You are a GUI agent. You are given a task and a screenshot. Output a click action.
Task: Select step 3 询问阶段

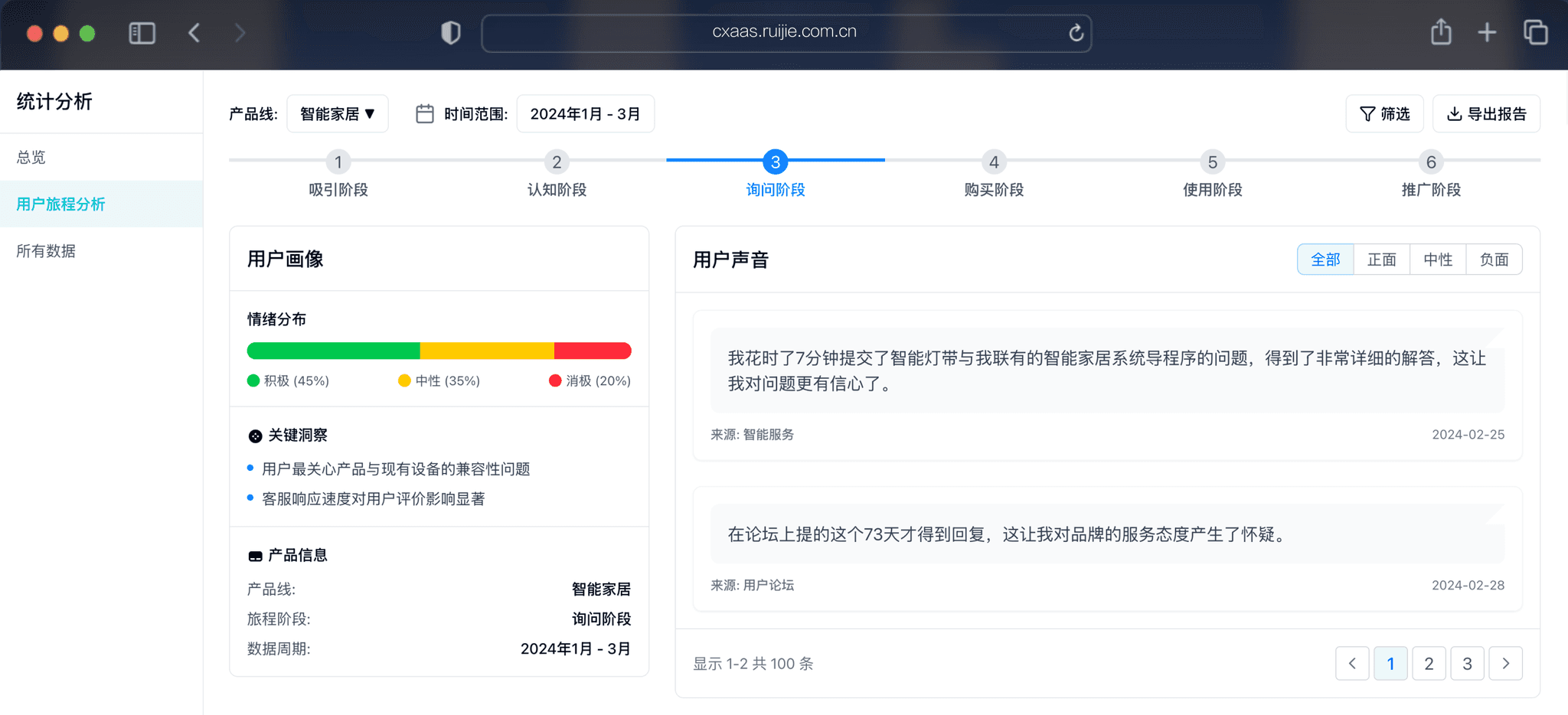coord(776,175)
